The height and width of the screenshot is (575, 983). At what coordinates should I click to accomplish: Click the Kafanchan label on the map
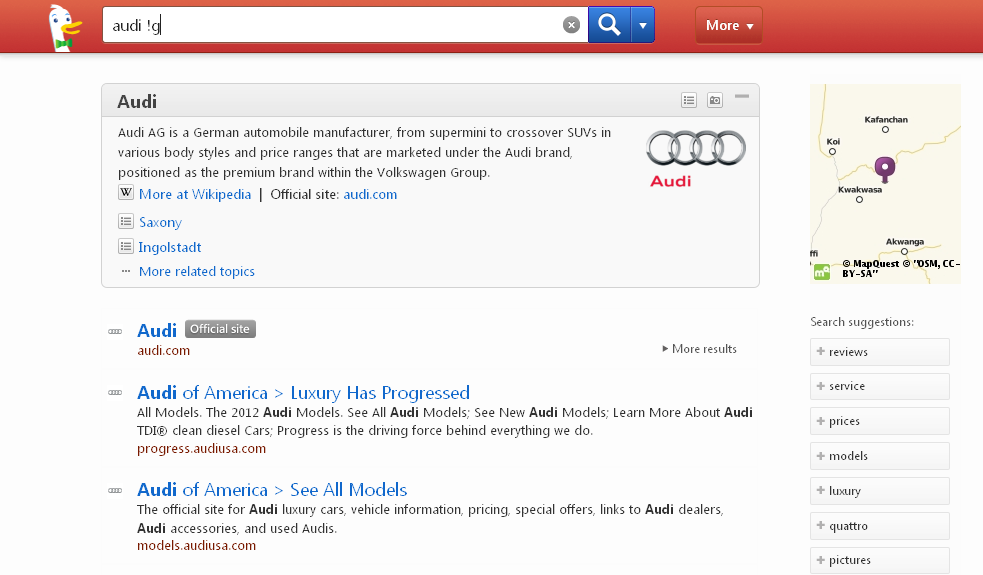[x=886, y=119]
